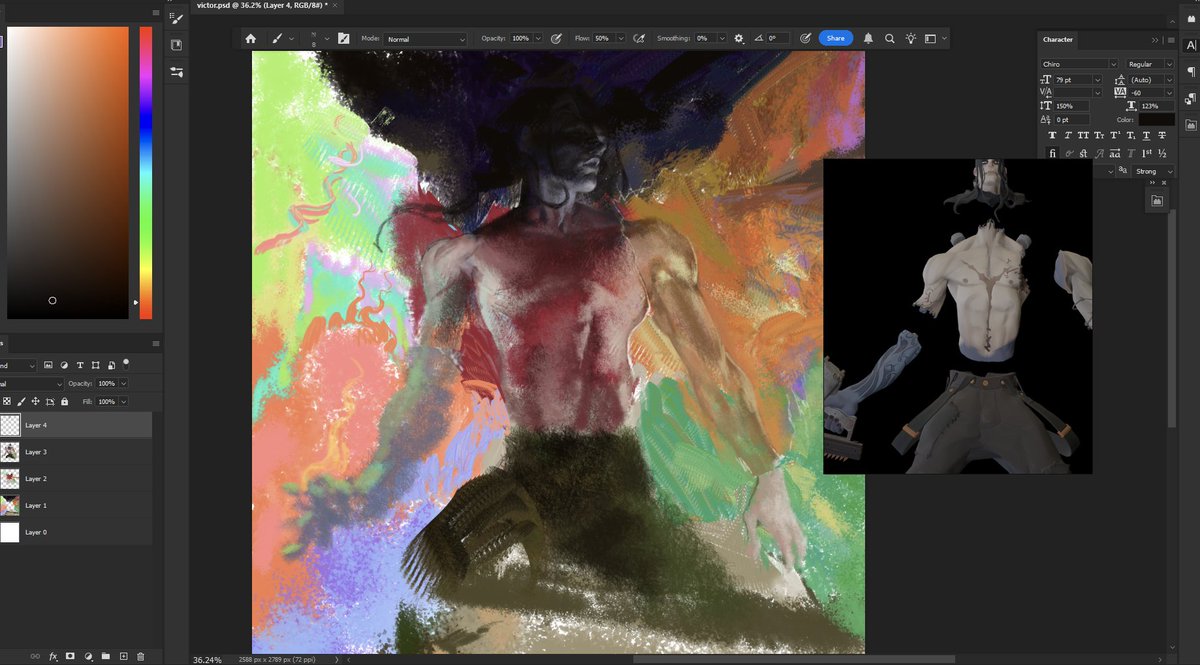Lock image pixels brush icon
Screen dimensions: 1200x665
[21, 401]
